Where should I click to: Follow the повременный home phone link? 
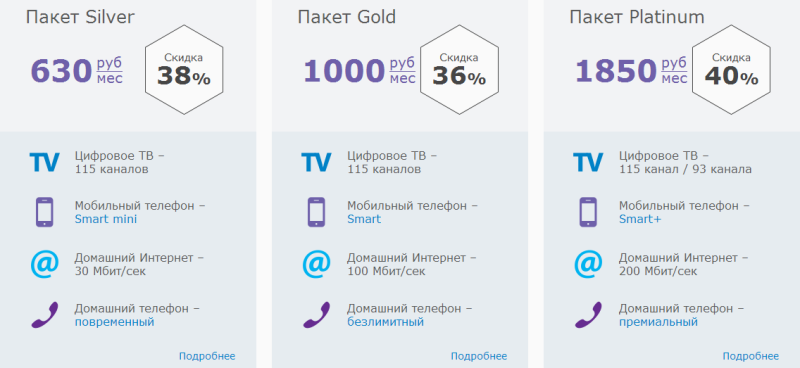[x=114, y=323]
